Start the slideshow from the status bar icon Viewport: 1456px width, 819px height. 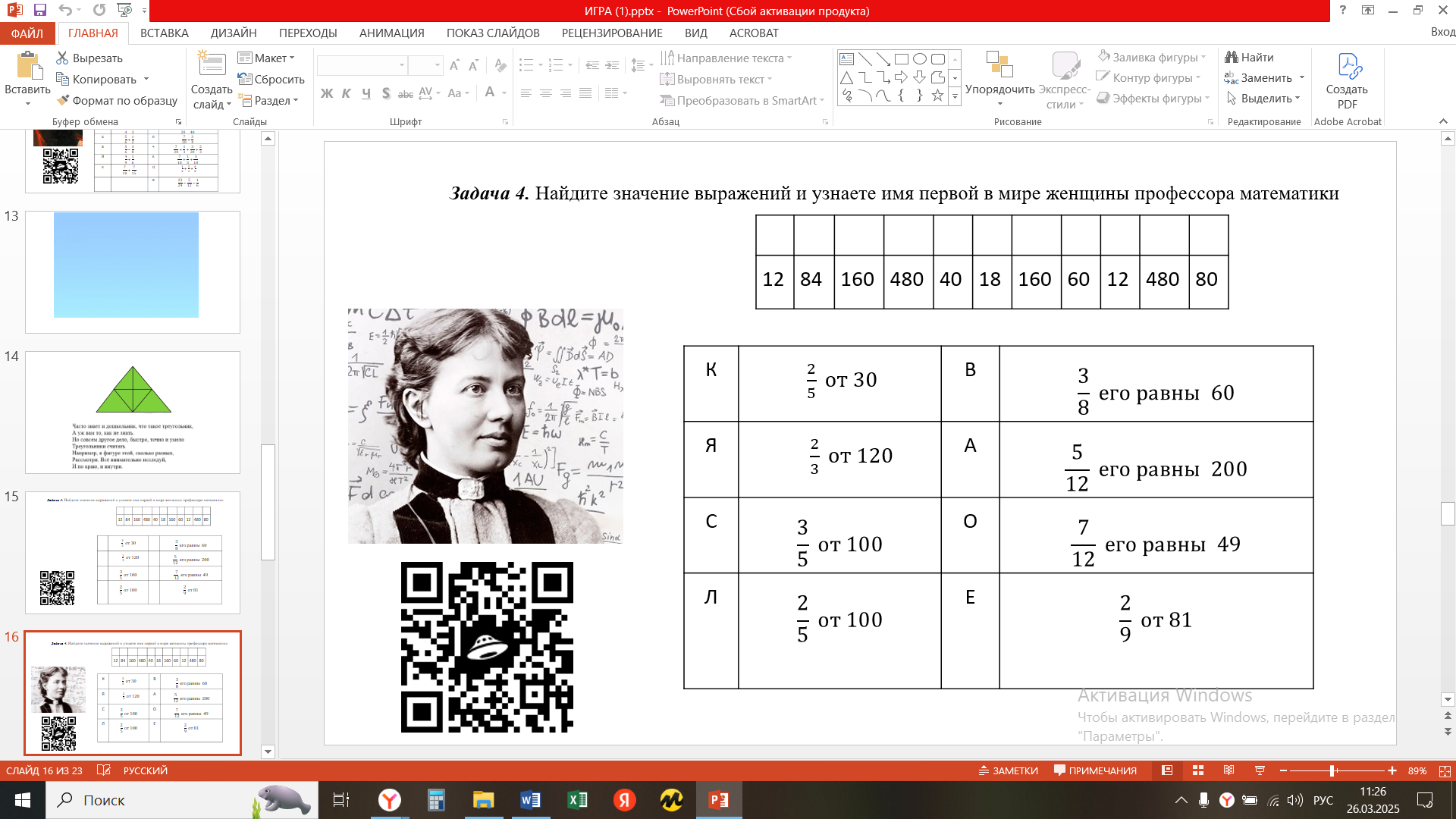[x=1260, y=770]
